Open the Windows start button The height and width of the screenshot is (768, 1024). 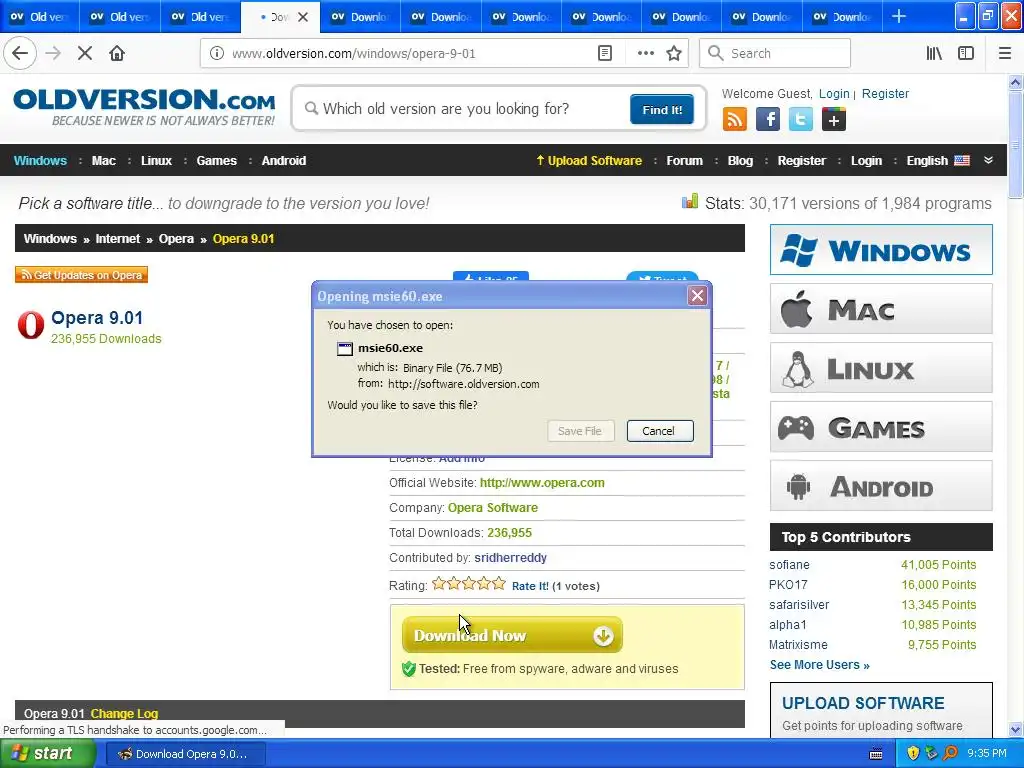click(x=47, y=754)
